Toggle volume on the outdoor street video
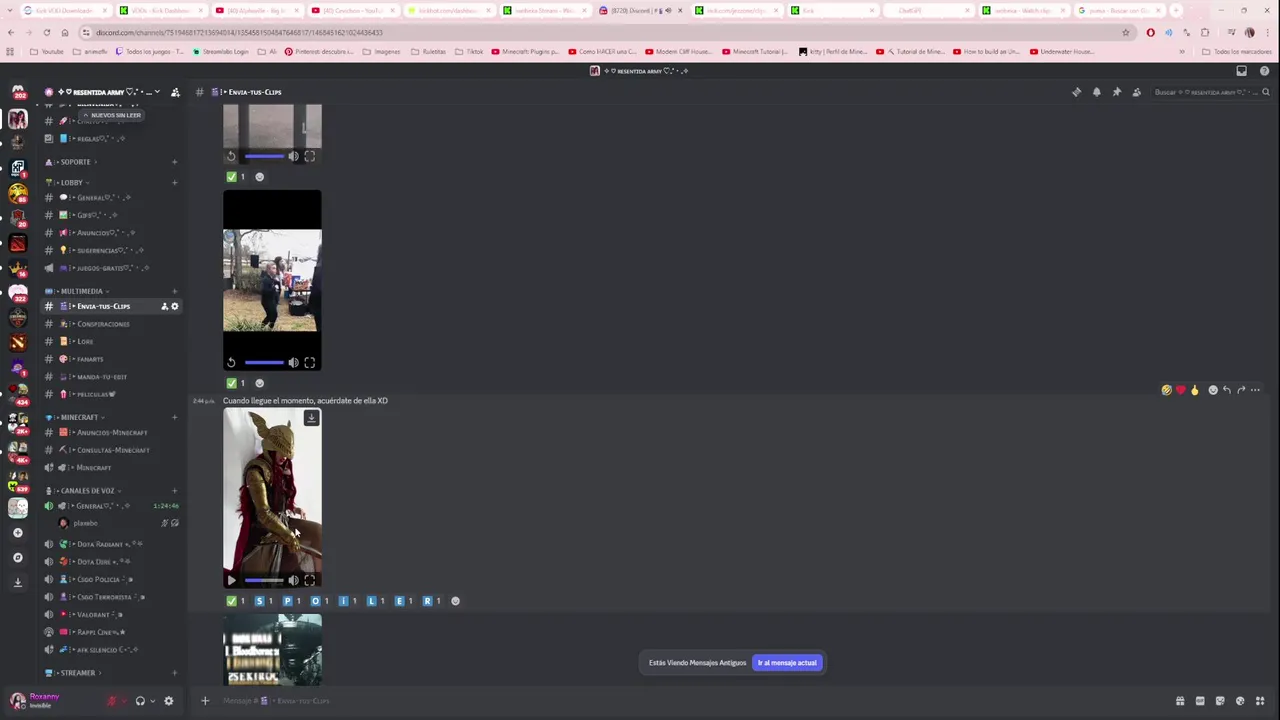 tap(293, 363)
